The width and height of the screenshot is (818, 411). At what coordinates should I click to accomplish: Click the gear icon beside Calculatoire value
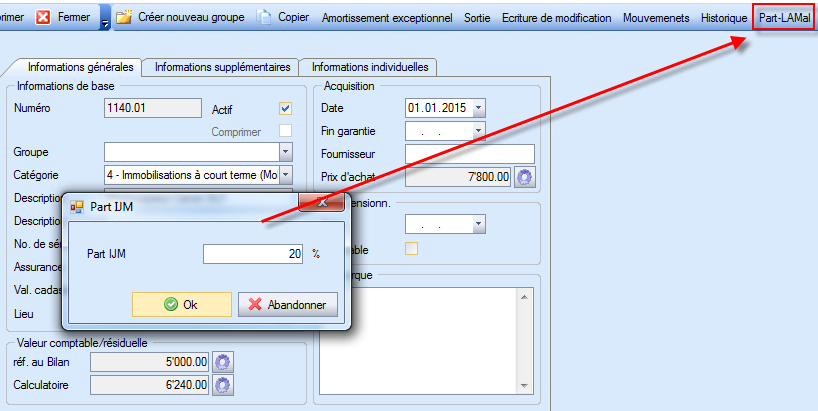click(223, 385)
